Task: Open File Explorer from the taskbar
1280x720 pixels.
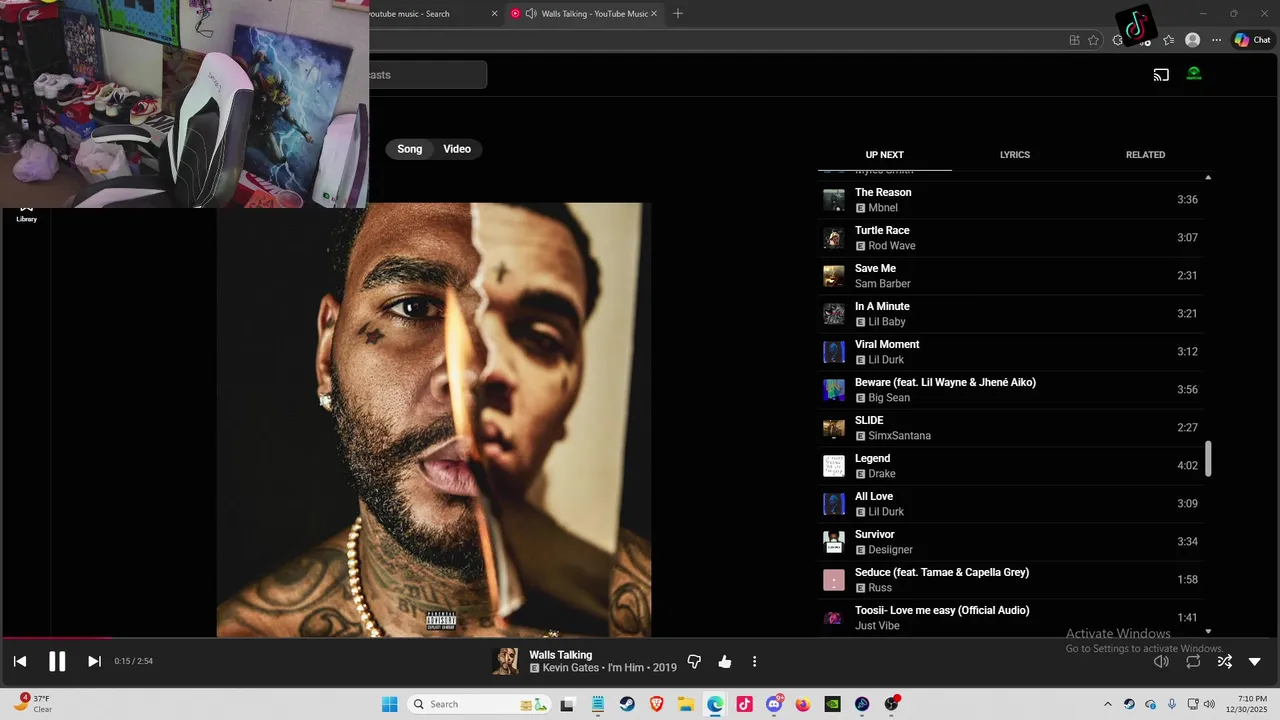Action: pyautogui.click(x=686, y=704)
